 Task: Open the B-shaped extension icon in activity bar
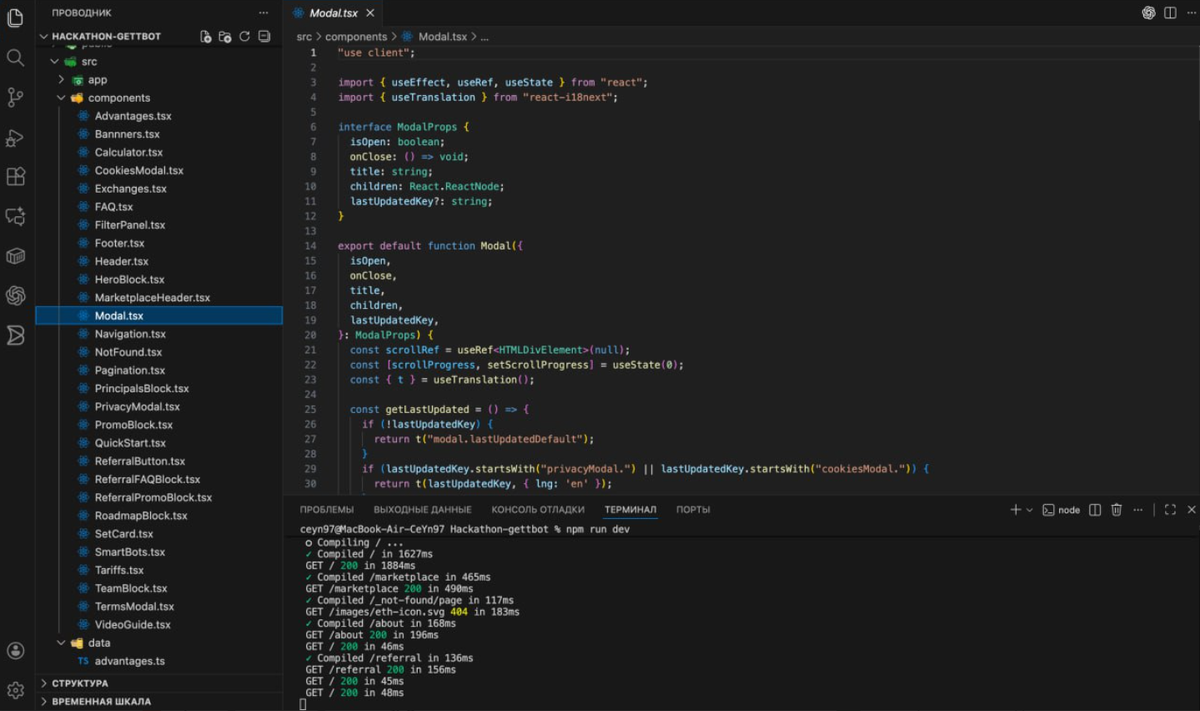coord(15,335)
